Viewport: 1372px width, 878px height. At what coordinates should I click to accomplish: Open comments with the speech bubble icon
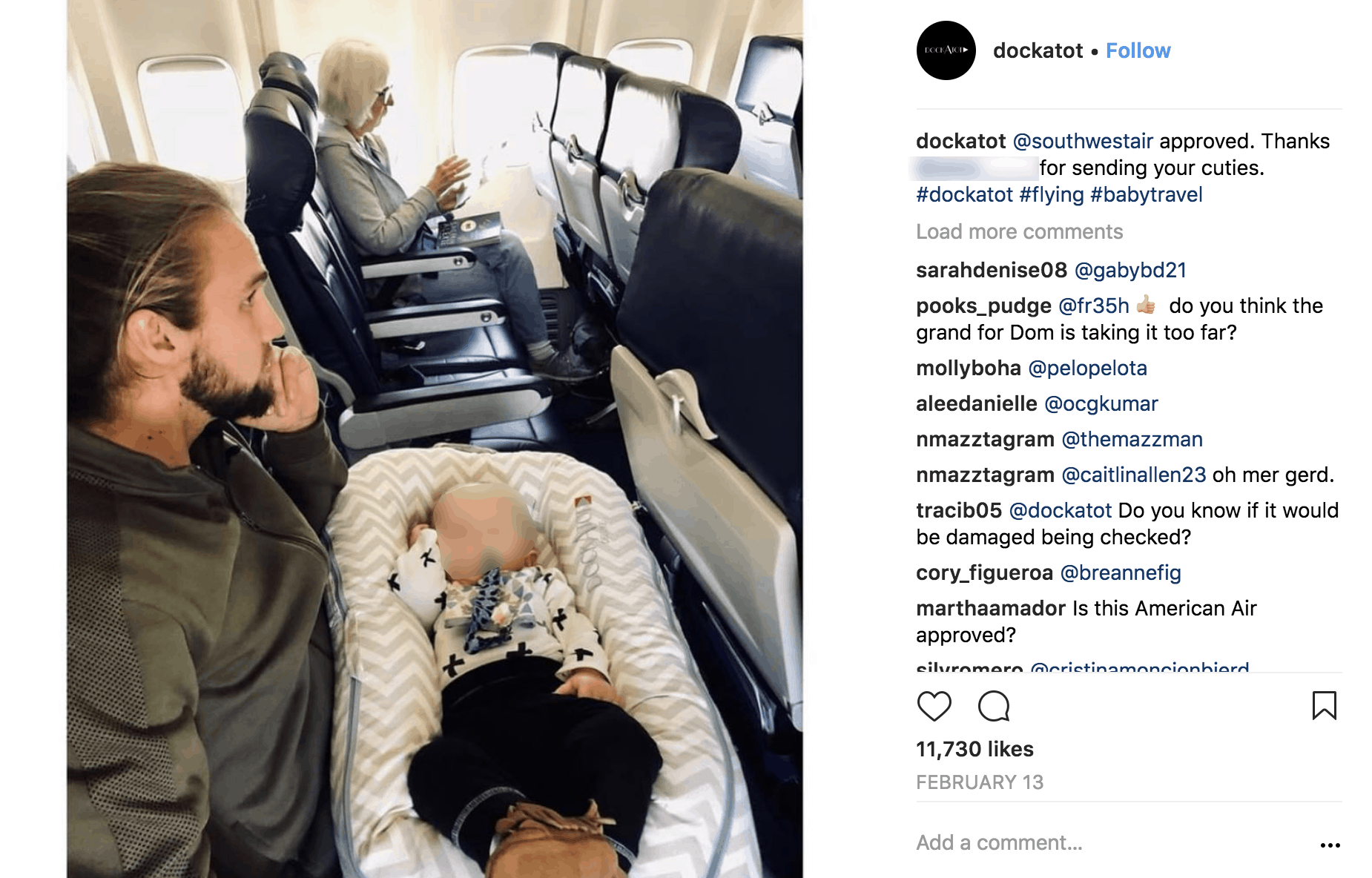click(x=994, y=706)
